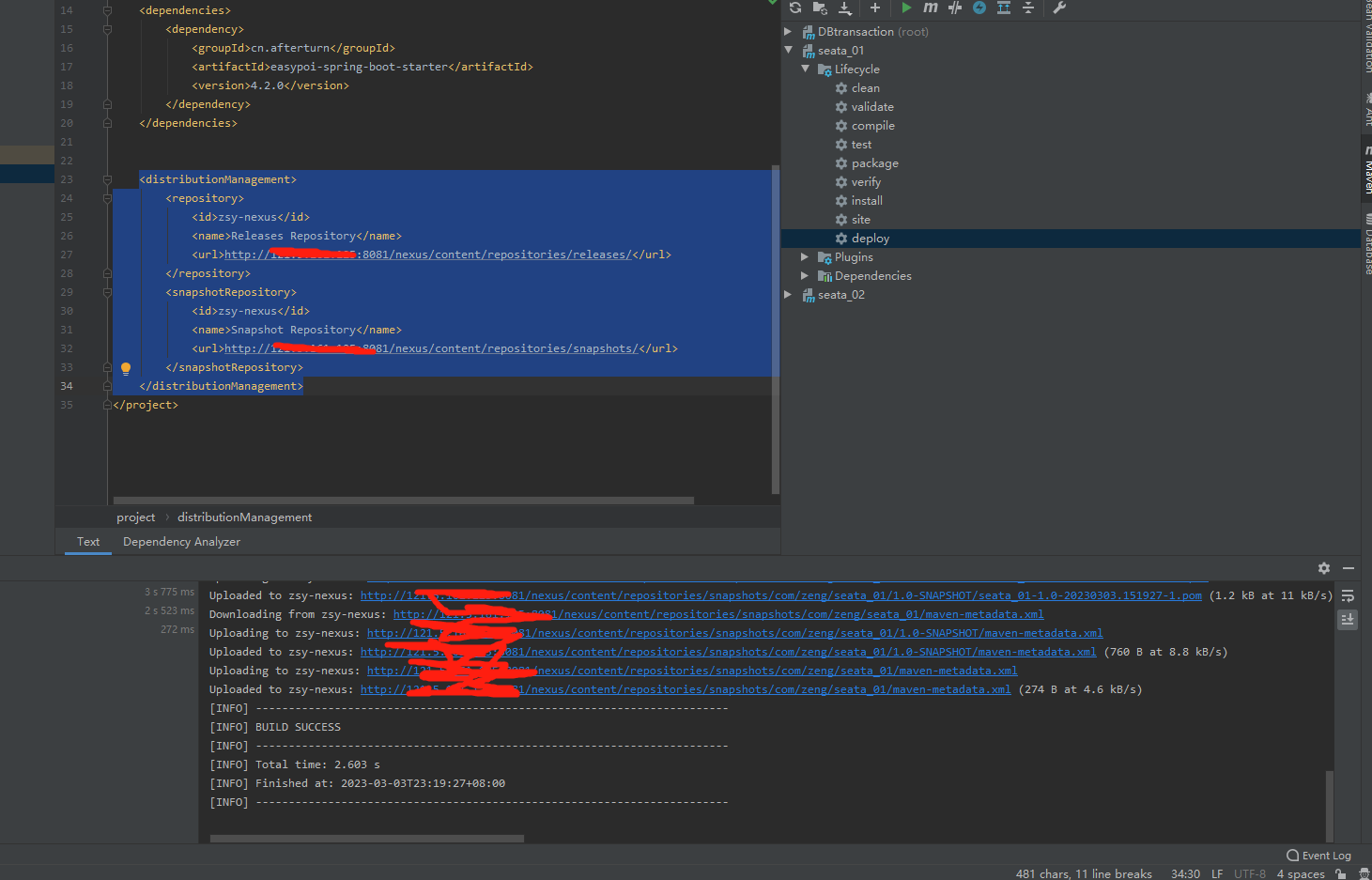Click distributionManagement in the breadcrumb bar

pyautogui.click(x=244, y=517)
